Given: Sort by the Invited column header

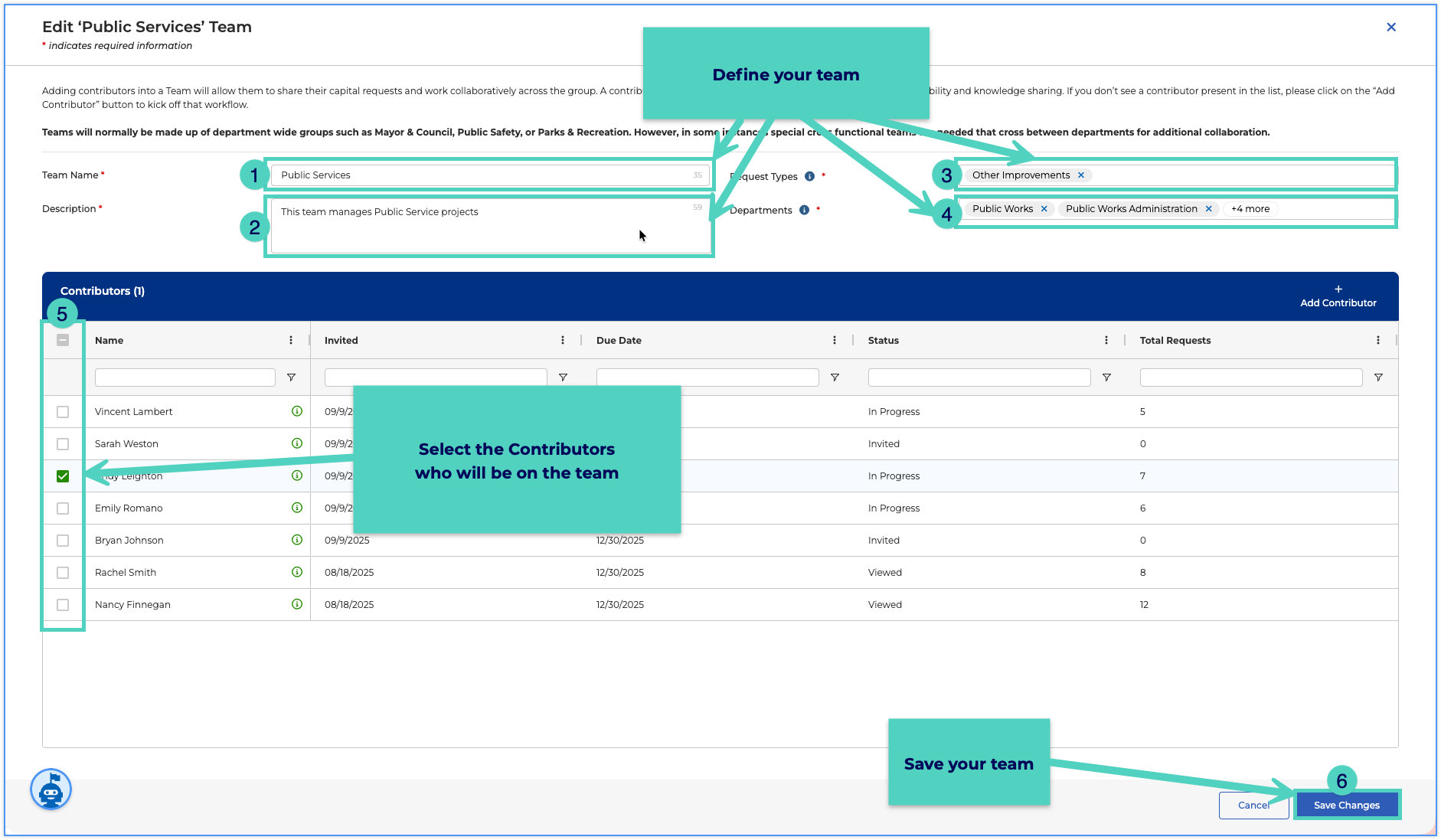Looking at the screenshot, I should coord(341,340).
